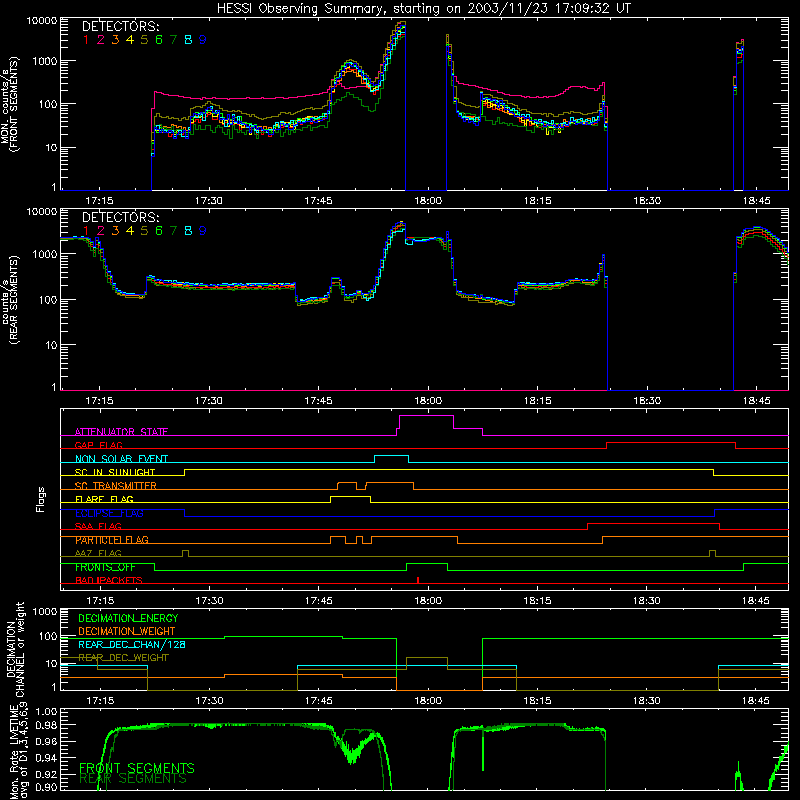Click the counts/s (REAR SEGMENTS) axis title
Image resolution: width=800 pixels, height=800 pixels.
(x=9, y=300)
